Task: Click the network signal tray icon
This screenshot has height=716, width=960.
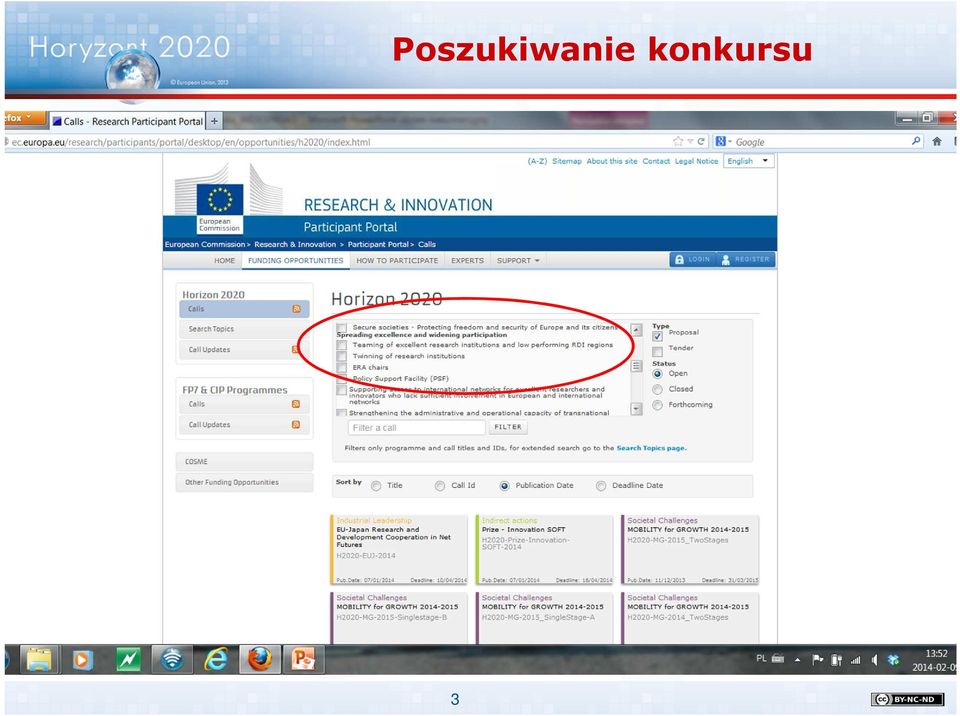Action: 856,660
